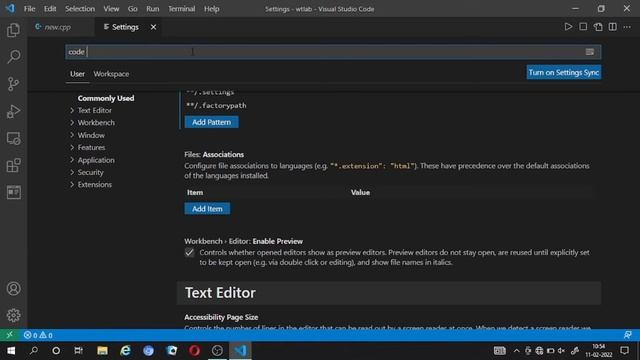The height and width of the screenshot is (360, 640).
Task: Click the Files: Associations setting title
Action: click(x=214, y=154)
